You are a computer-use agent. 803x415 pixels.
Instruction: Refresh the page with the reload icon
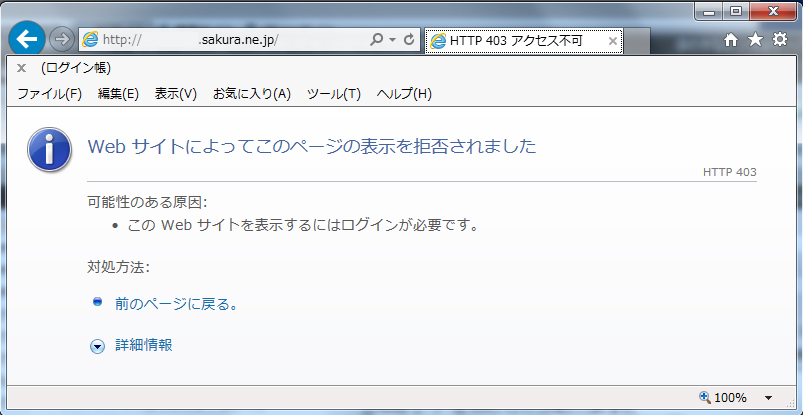point(410,40)
